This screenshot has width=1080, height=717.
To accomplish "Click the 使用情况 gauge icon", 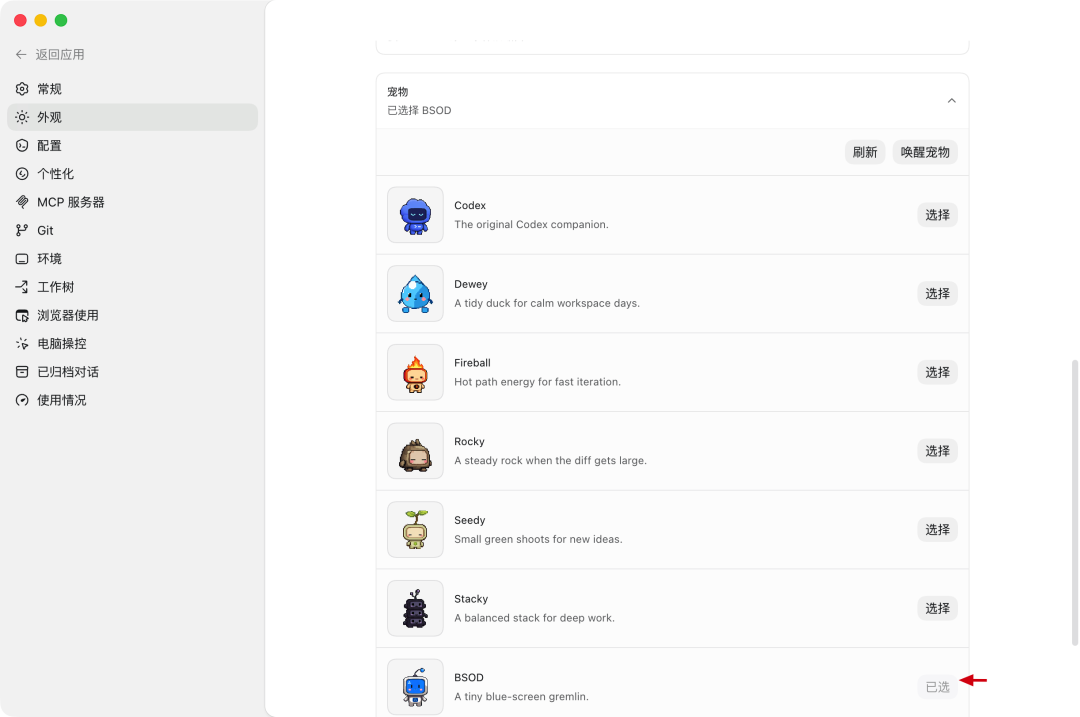I will (22, 400).
